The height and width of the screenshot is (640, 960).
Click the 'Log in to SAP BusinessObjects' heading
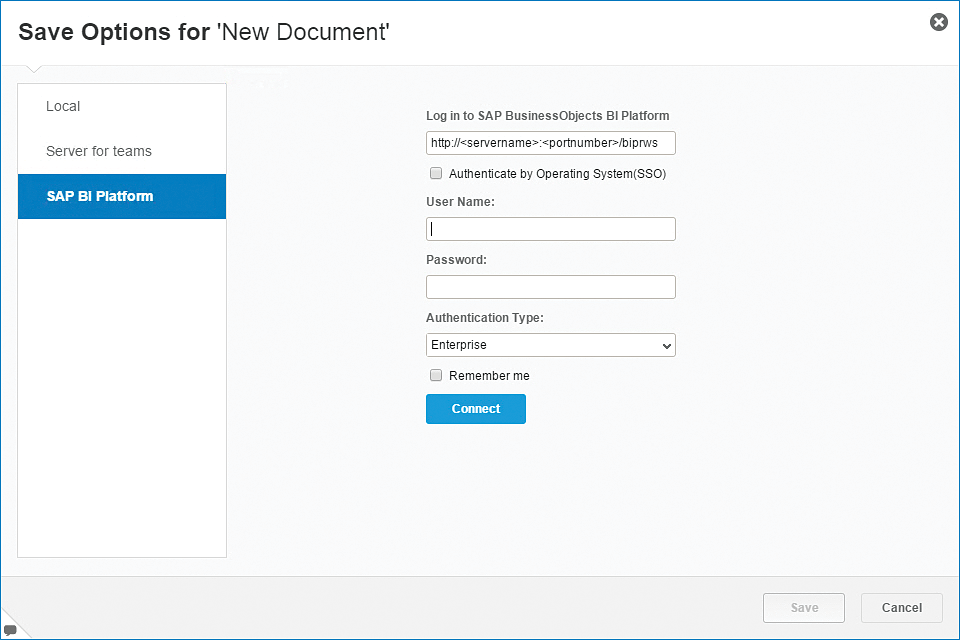[x=547, y=116]
